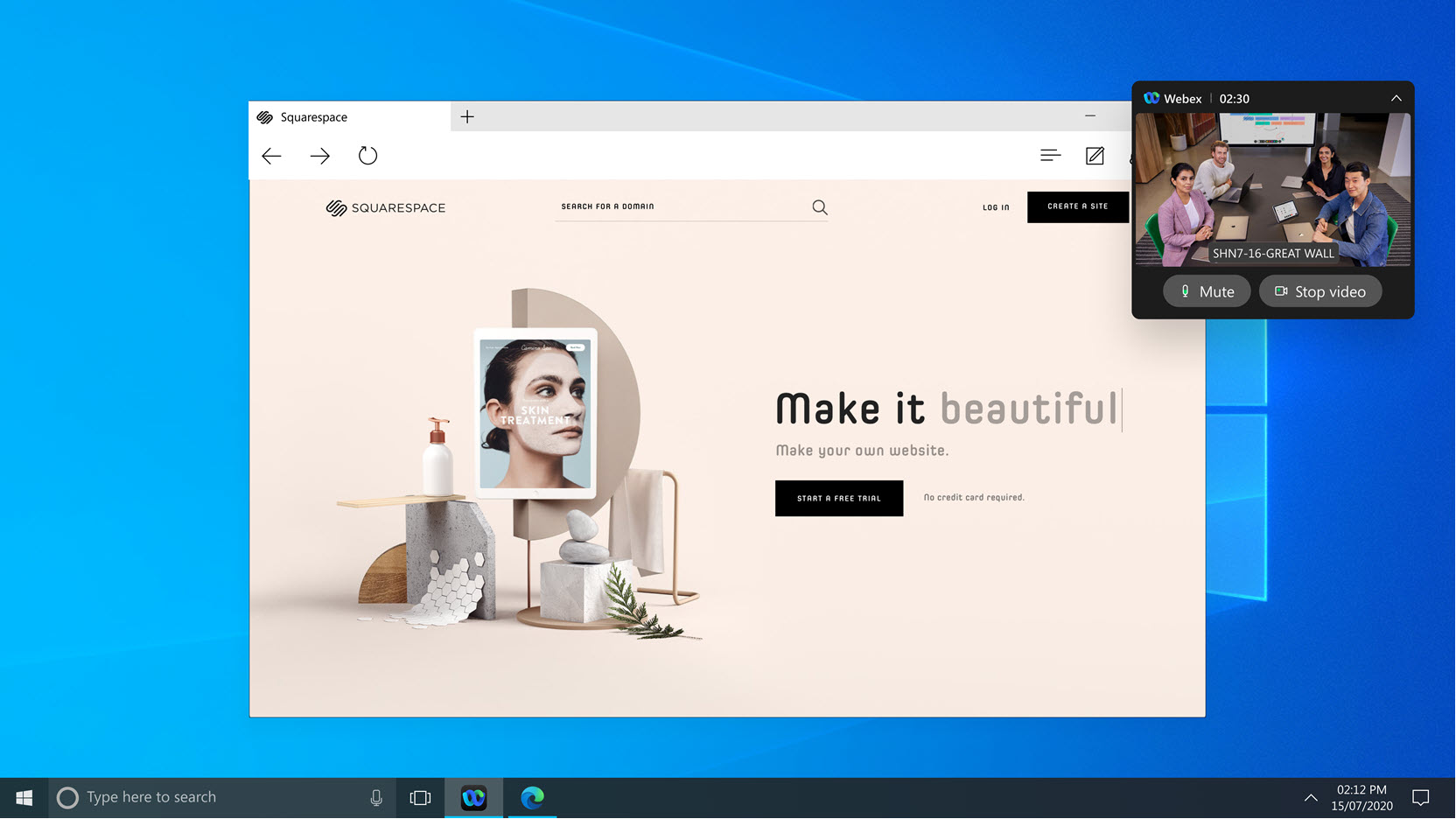Screen dimensions: 1456x819
Task: Click the add notes pen icon
Action: (x=1095, y=156)
